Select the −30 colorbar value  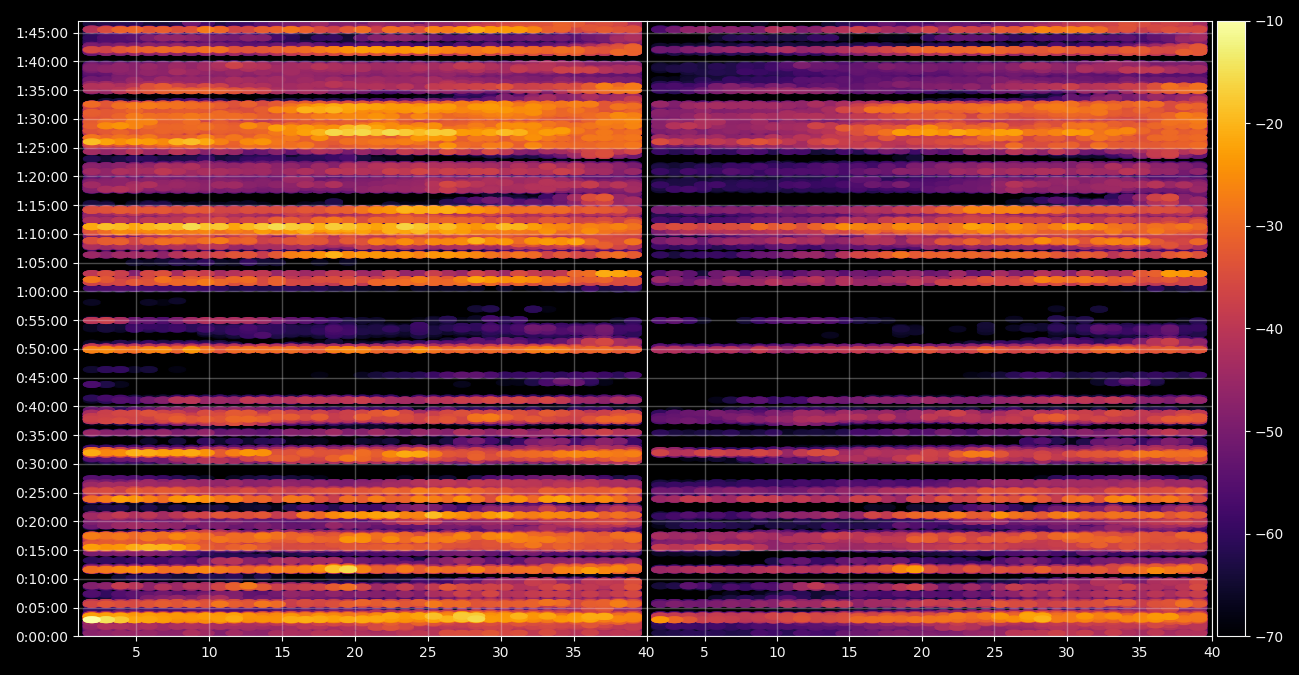pyautogui.click(x=1270, y=226)
